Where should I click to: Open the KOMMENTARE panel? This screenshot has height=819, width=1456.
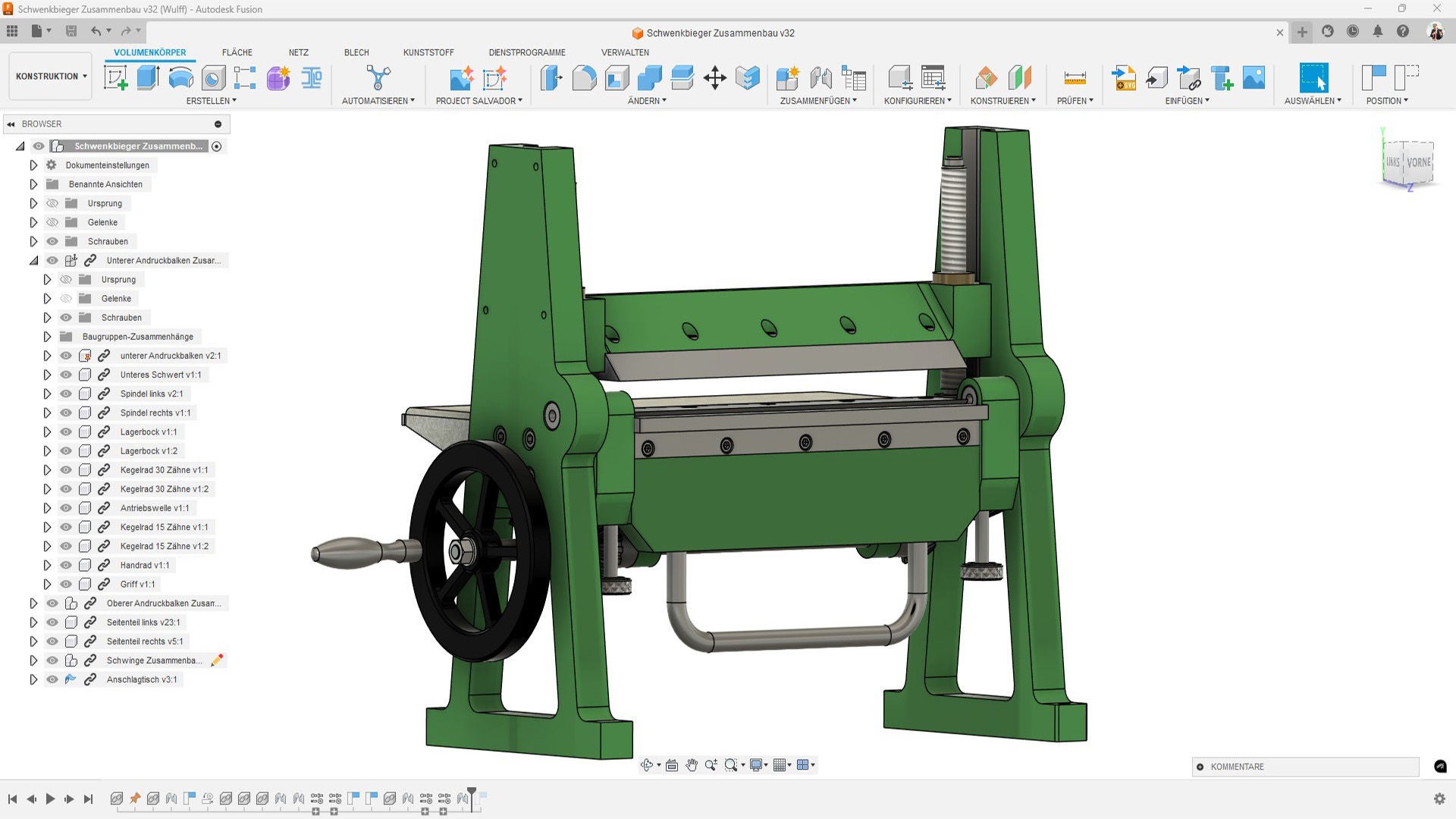[x=1236, y=767]
